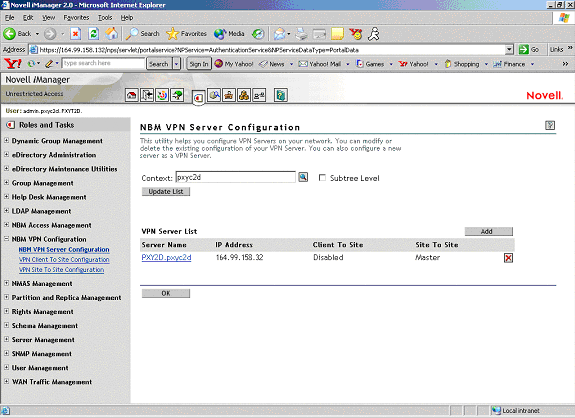The height and width of the screenshot is (418, 575).
Task: Click inside the Context input field
Action: [x=235, y=177]
